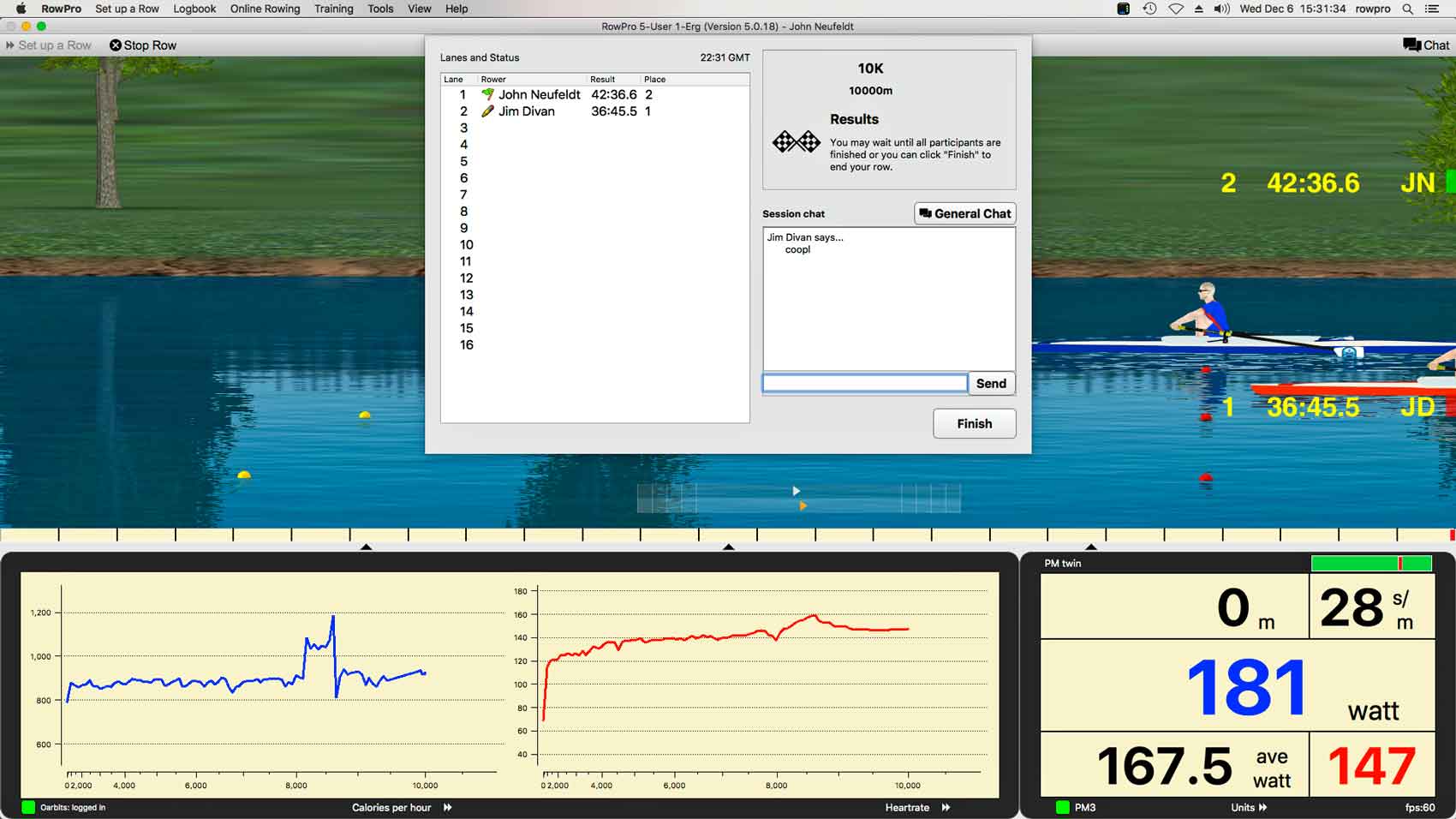Viewport: 1456px width, 819px height.
Task: Click the 181 watt display
Action: 1237,685
